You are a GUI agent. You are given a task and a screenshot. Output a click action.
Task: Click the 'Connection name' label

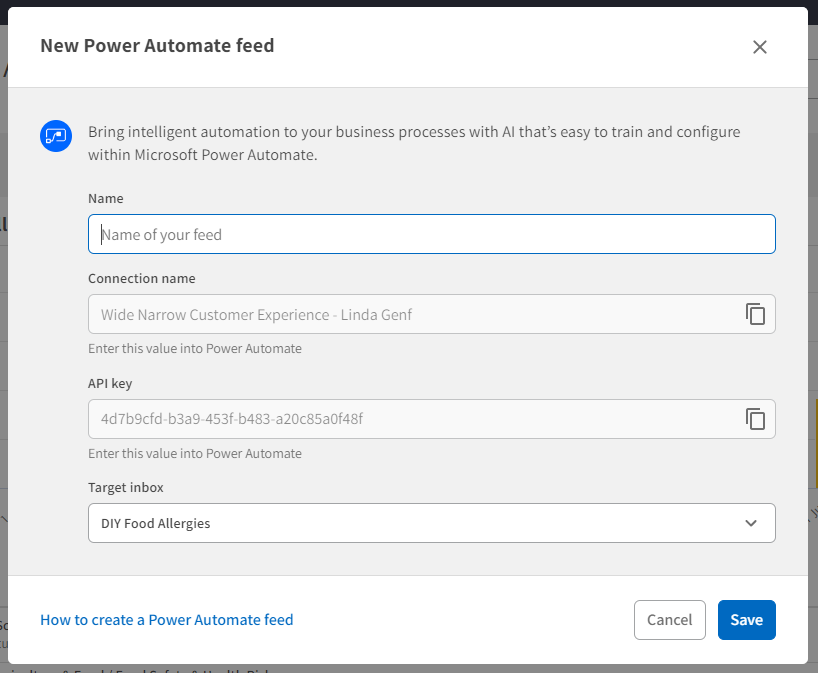tap(142, 279)
